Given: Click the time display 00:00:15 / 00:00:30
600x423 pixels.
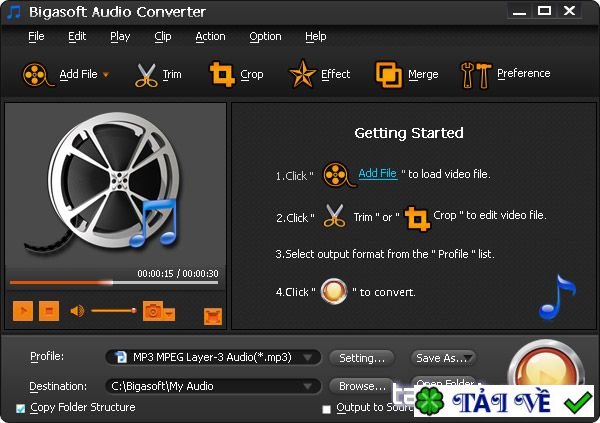Looking at the screenshot, I should 178,273.
